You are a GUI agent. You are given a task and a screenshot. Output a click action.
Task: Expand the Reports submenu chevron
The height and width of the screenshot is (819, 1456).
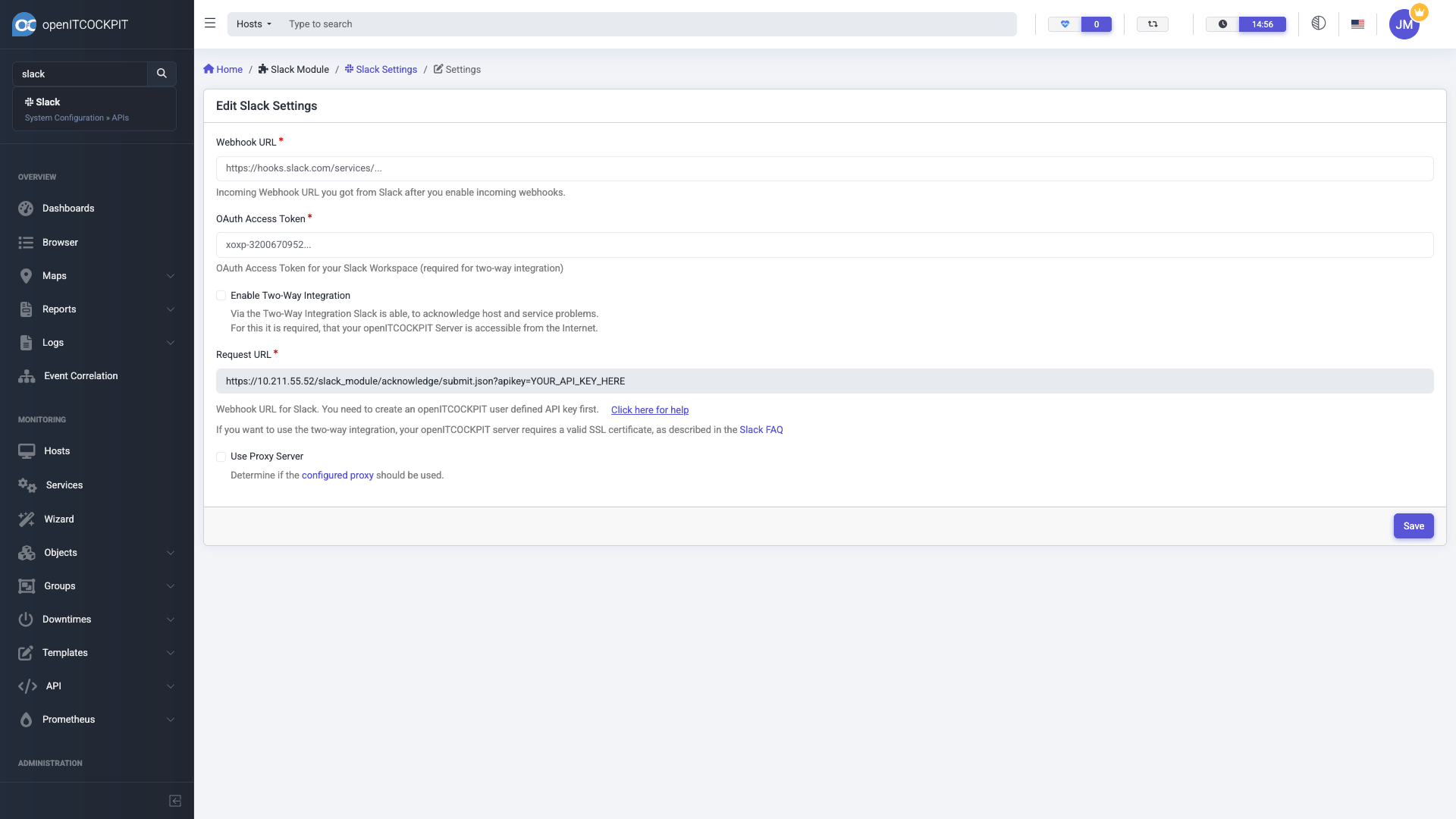click(171, 309)
